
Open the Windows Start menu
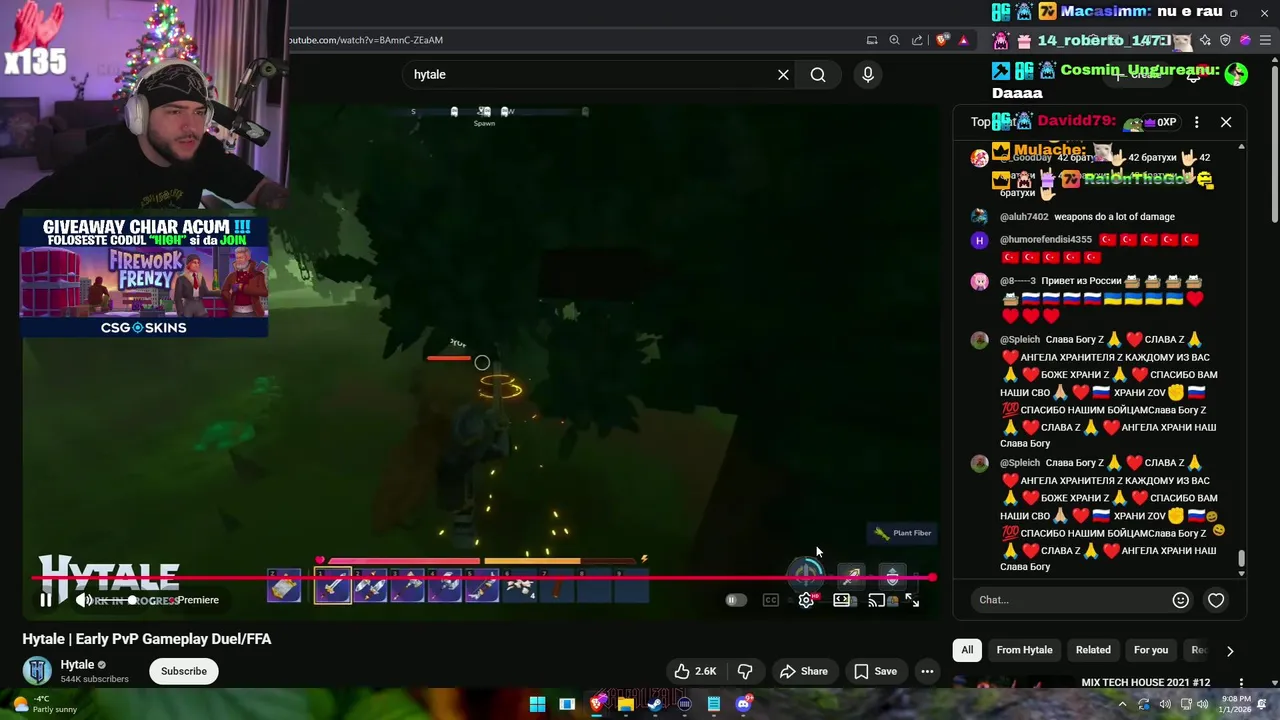[537, 704]
